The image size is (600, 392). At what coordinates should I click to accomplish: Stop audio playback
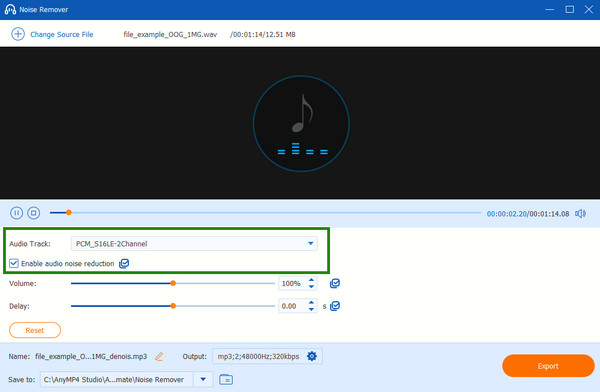click(34, 213)
